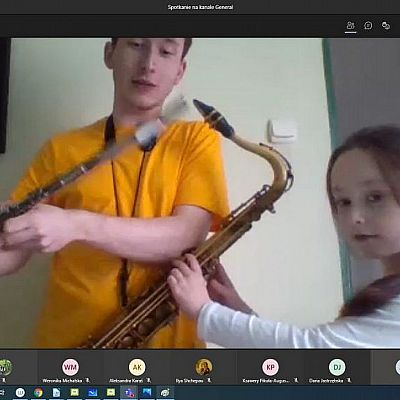This screenshot has width=400, height=400.
Task: Select the participant with painted portrait avatar
Action: click(204, 367)
